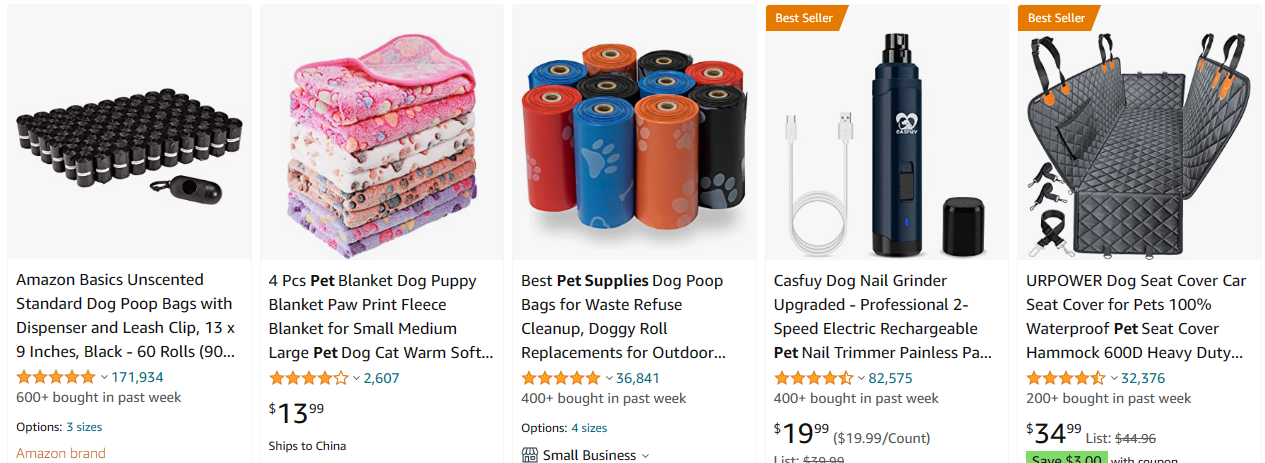The image size is (1265, 463).
Task: Click the Best Seller badge on seat cover
Action: [1057, 18]
